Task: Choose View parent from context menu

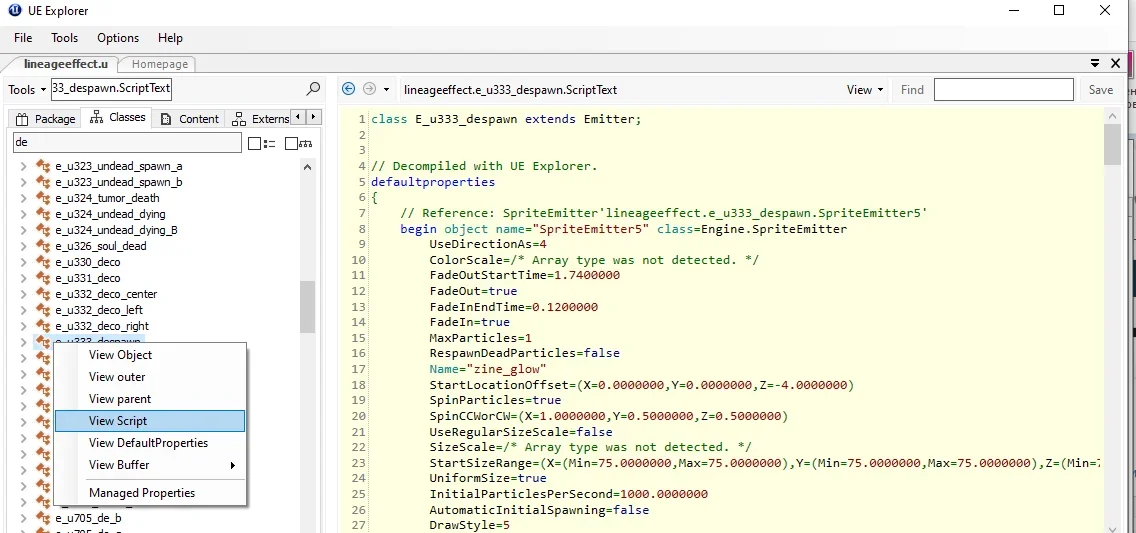Action: [x=150, y=399]
